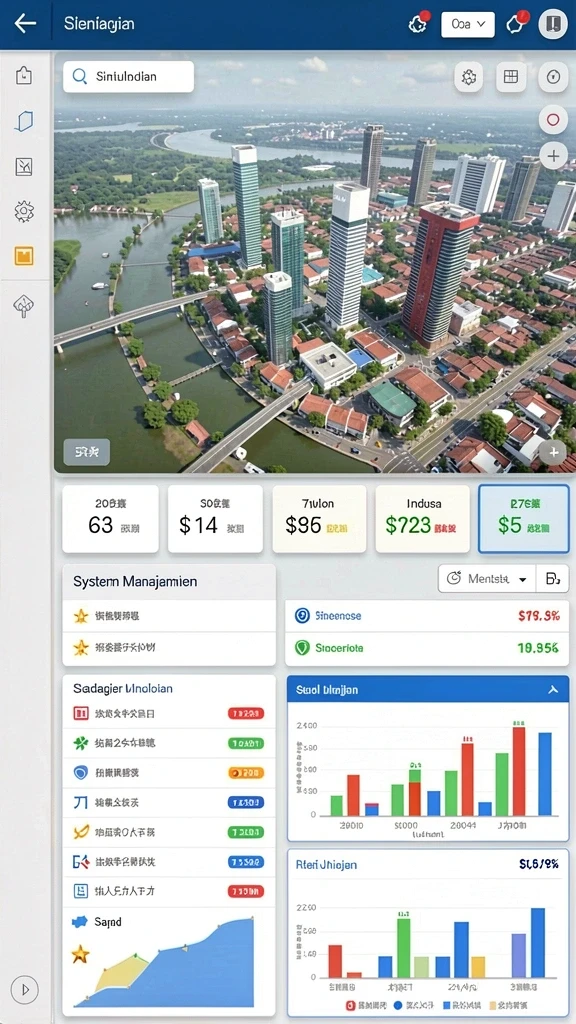Toggle the grid view icon on map
576x1024 pixels.
511,77
